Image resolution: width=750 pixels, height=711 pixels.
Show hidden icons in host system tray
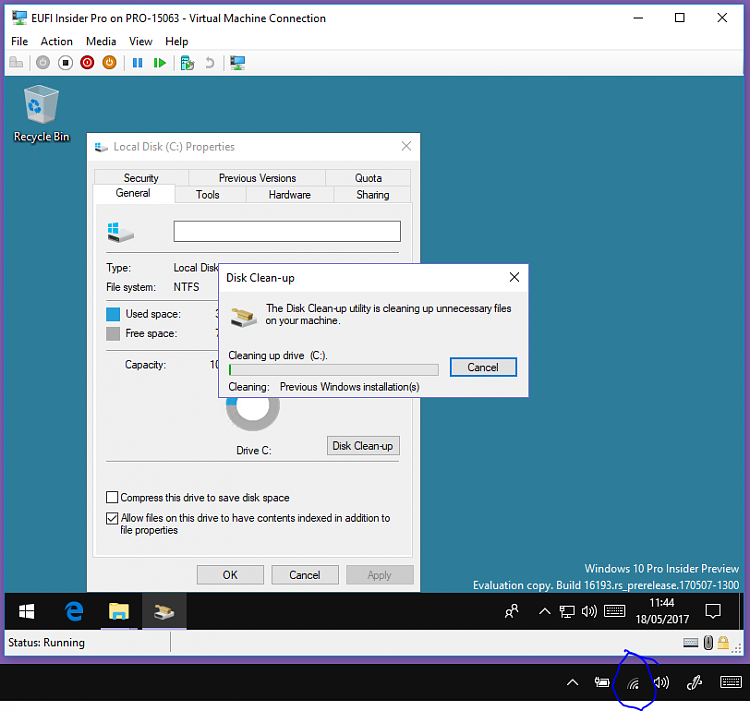pyautogui.click(x=572, y=683)
